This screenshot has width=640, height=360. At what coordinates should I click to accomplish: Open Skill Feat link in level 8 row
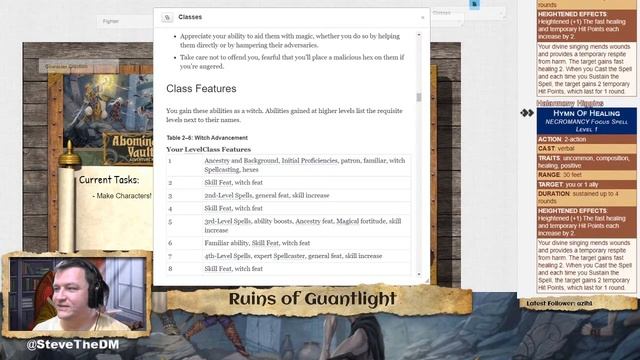(x=218, y=269)
